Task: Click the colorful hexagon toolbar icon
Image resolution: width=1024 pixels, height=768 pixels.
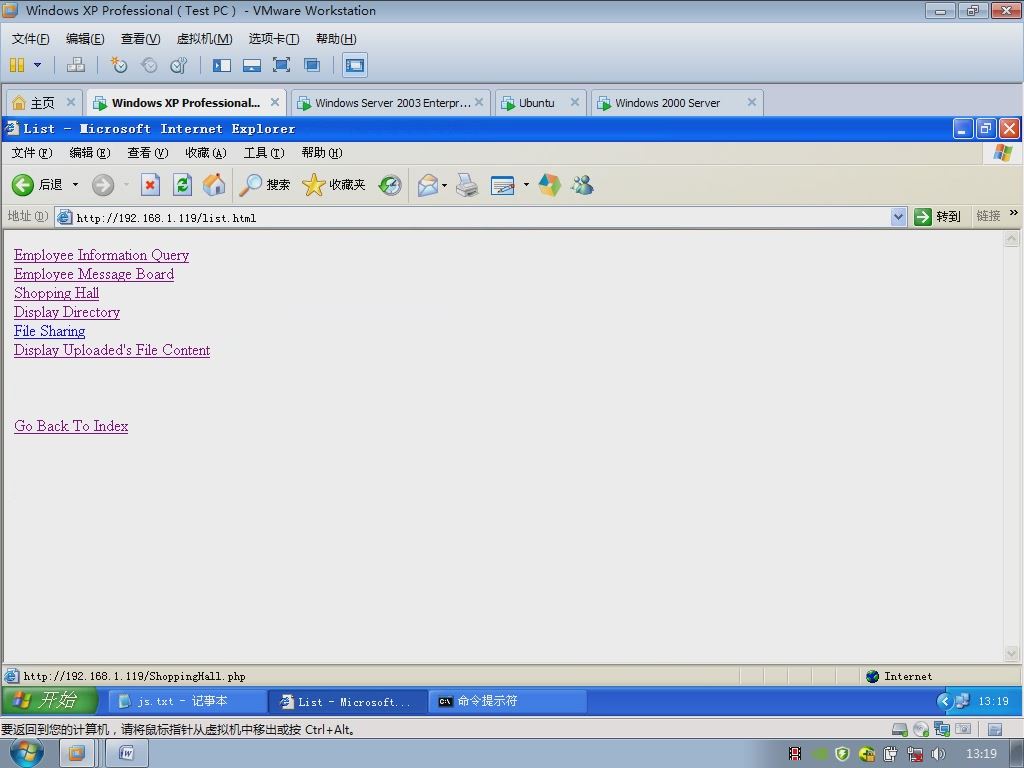Action: point(549,185)
